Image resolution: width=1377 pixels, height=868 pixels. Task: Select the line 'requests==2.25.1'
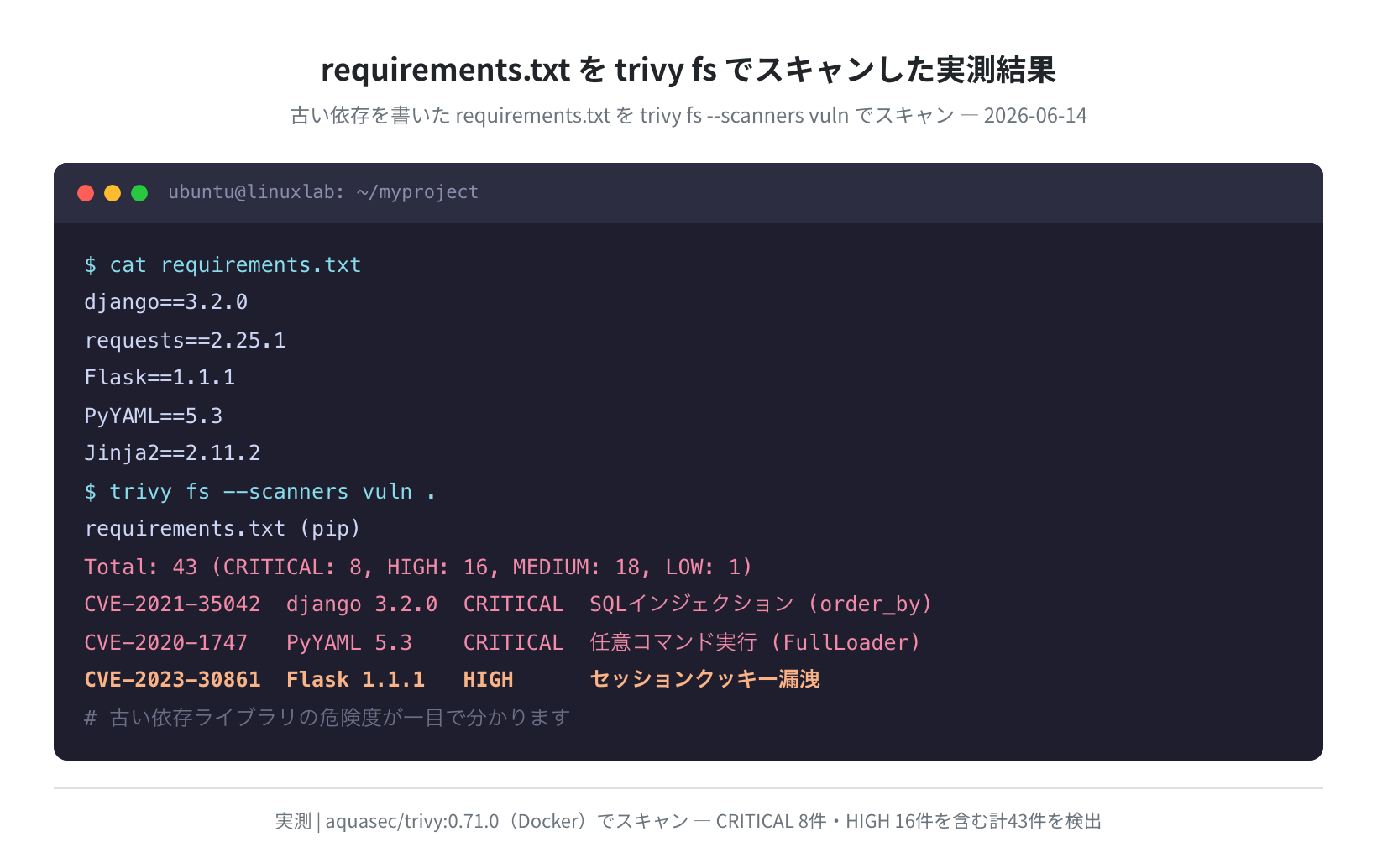185,340
